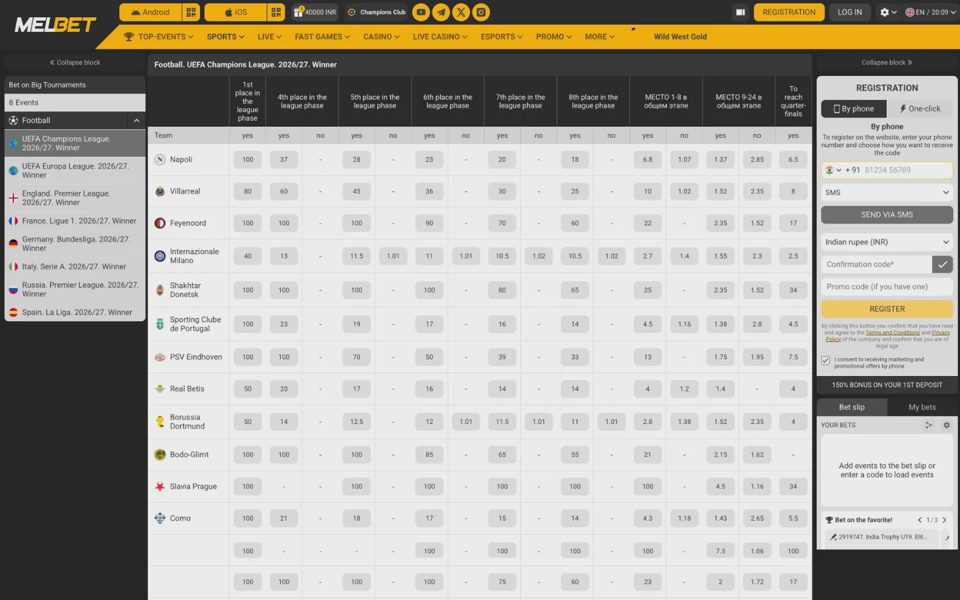
Task: Select the By phone registration tab
Action: click(853, 109)
